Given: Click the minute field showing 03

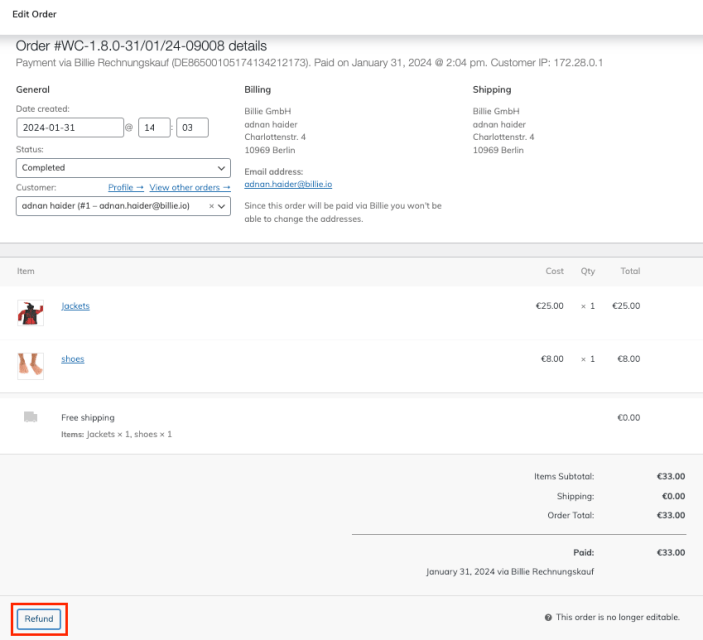Looking at the screenshot, I should tap(191, 127).
